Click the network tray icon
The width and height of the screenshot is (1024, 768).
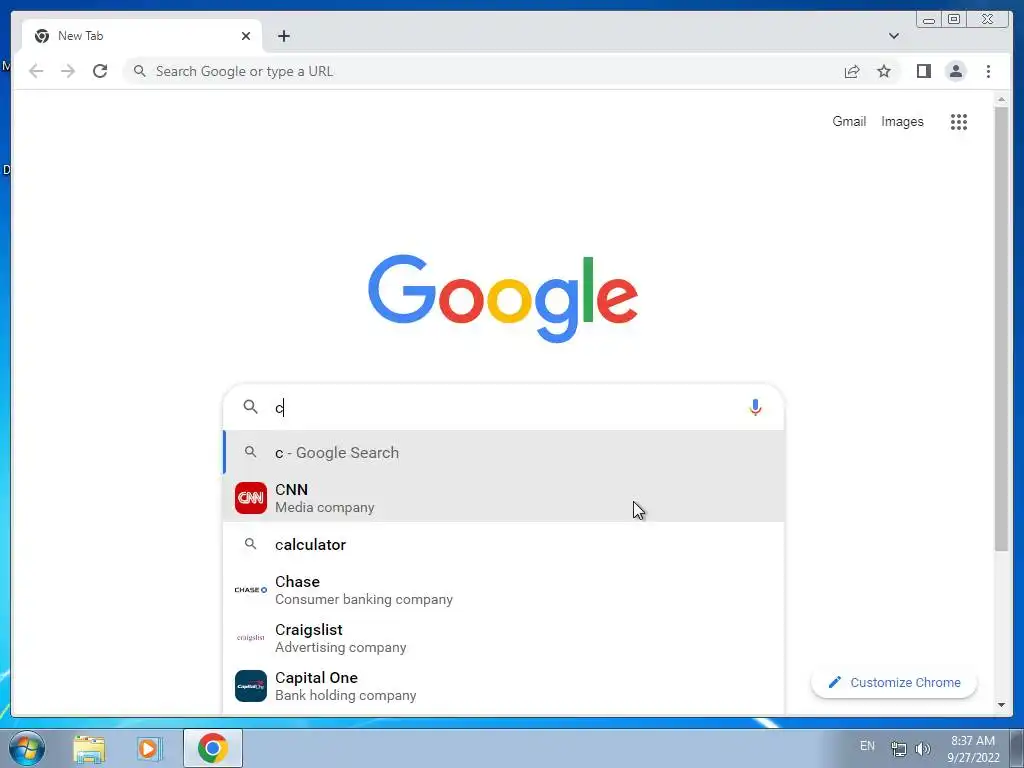tap(899, 748)
